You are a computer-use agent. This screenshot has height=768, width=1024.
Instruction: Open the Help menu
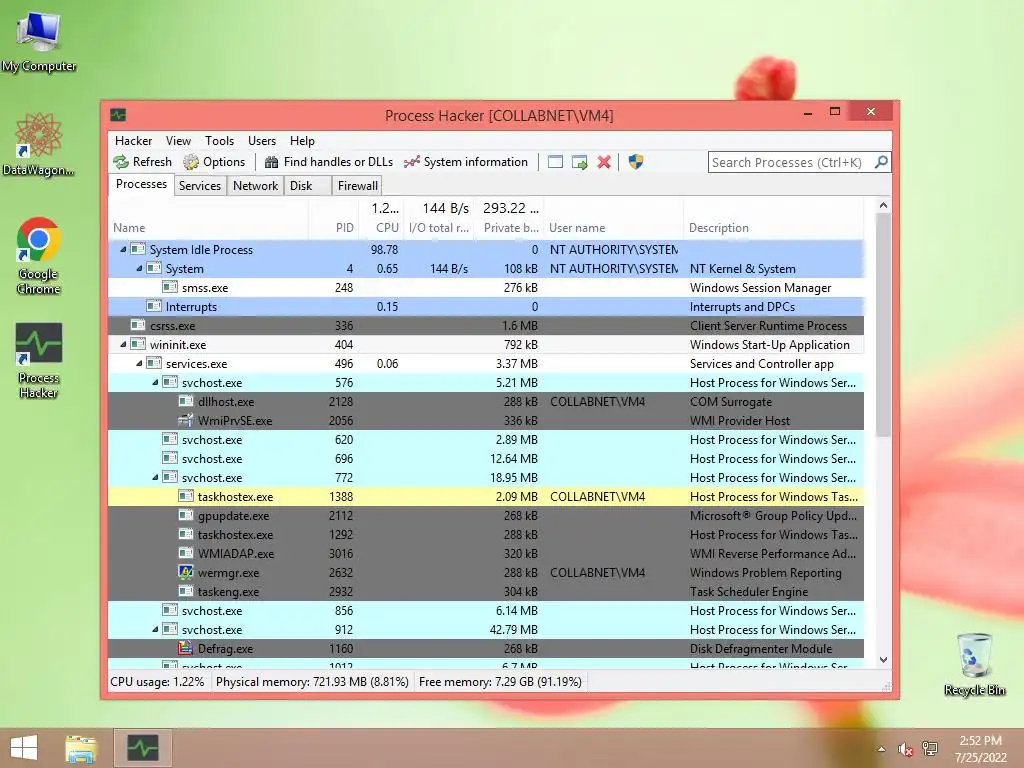pos(302,141)
